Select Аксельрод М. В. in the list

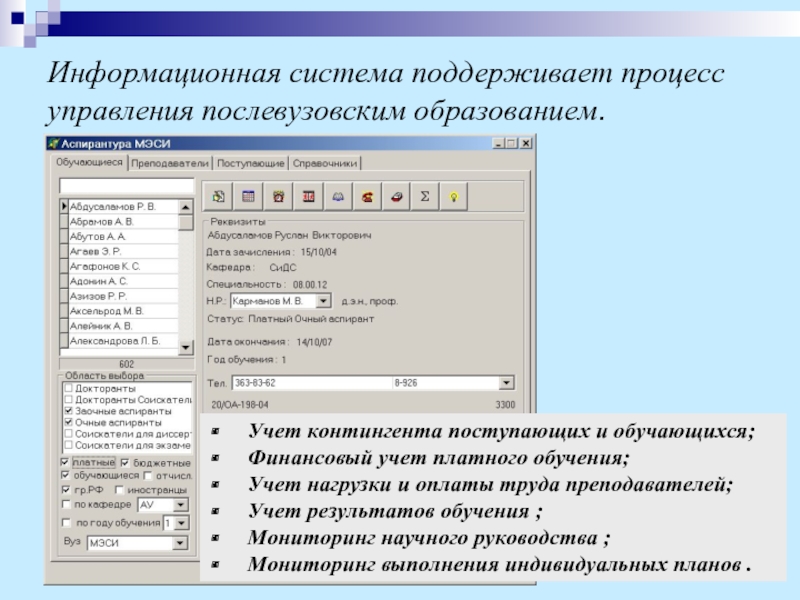pyautogui.click(x=123, y=311)
